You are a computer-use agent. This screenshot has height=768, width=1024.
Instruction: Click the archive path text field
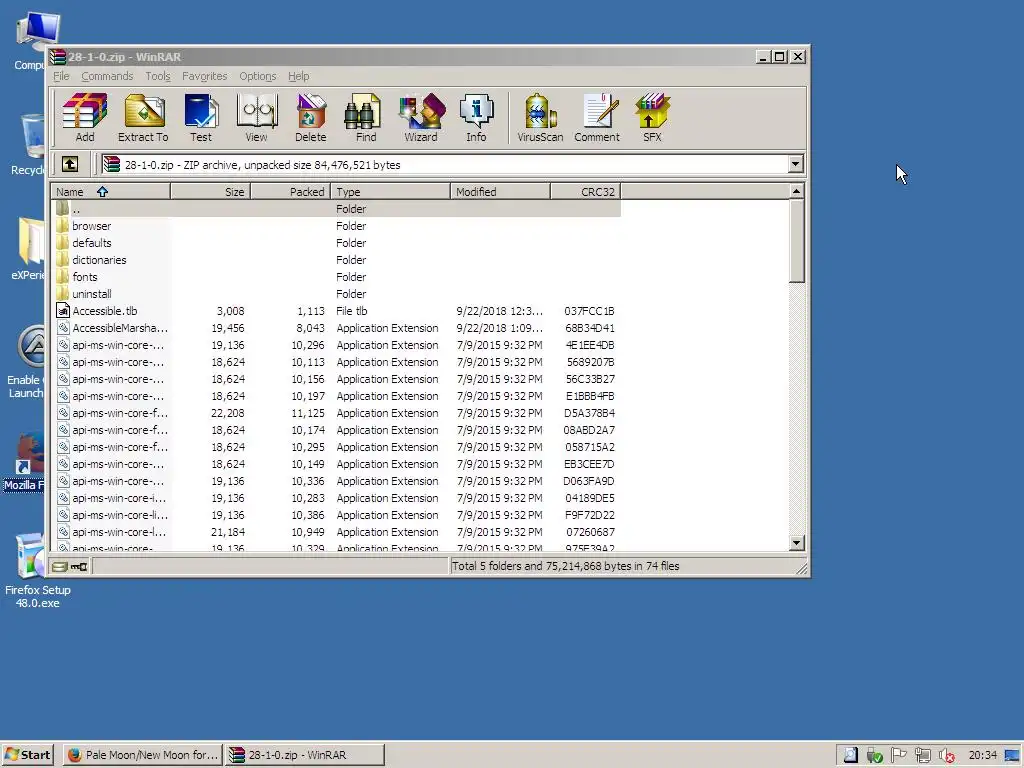pos(444,165)
